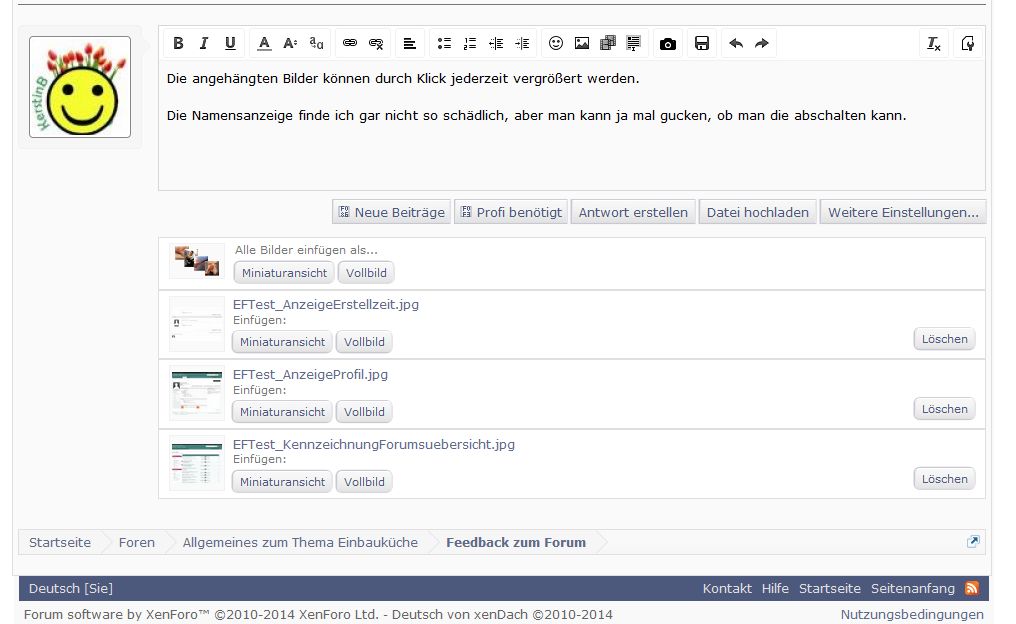Lösche den Anhang EFTest_AnzeigeProfil.jpg
Viewport: 1016px width, 624px height.
[942, 408]
